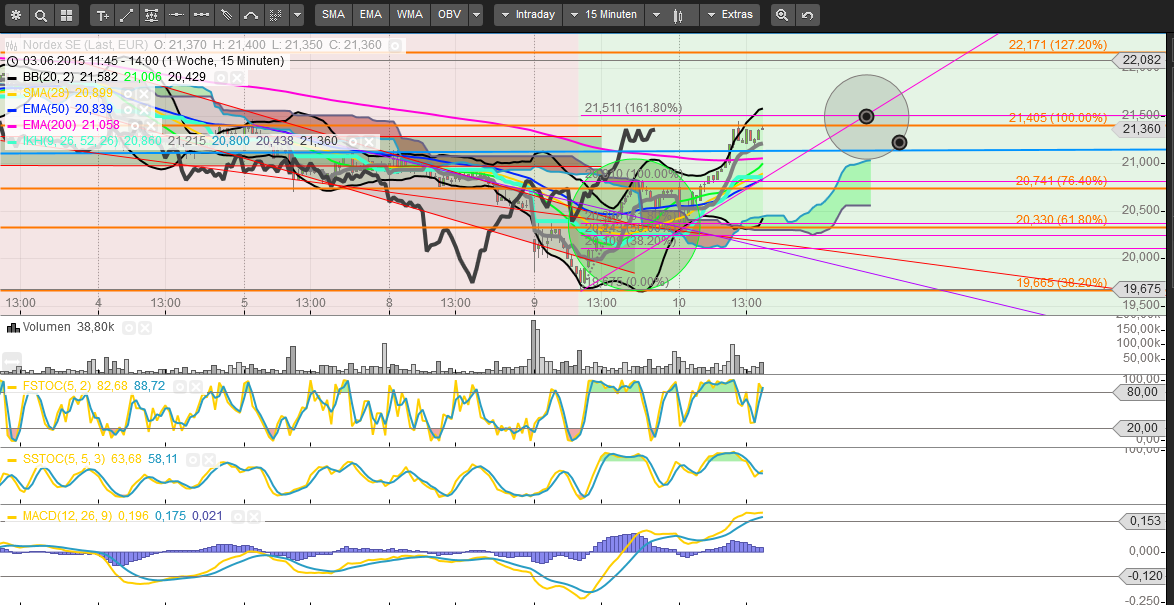Click the zoom-in magnifier icon
The image size is (1174, 612).
tap(782, 15)
